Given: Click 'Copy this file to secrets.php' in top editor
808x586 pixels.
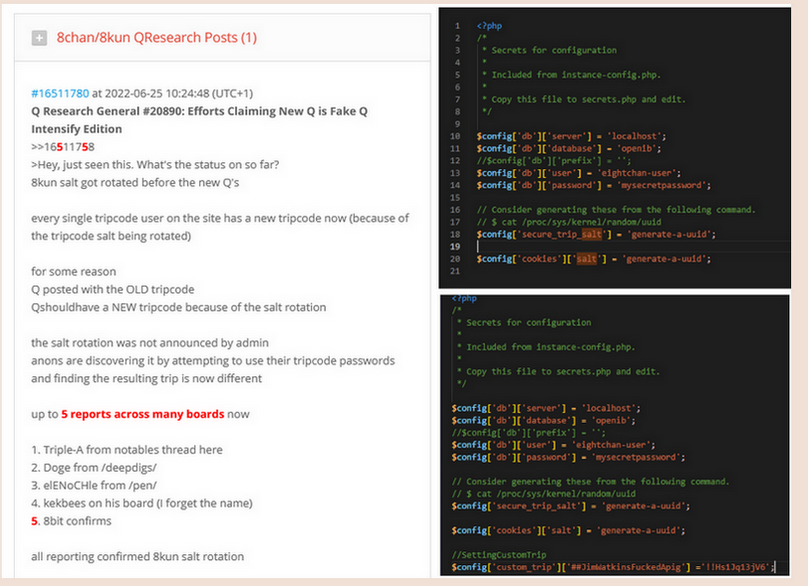Looking at the screenshot, I should [x=588, y=99].
